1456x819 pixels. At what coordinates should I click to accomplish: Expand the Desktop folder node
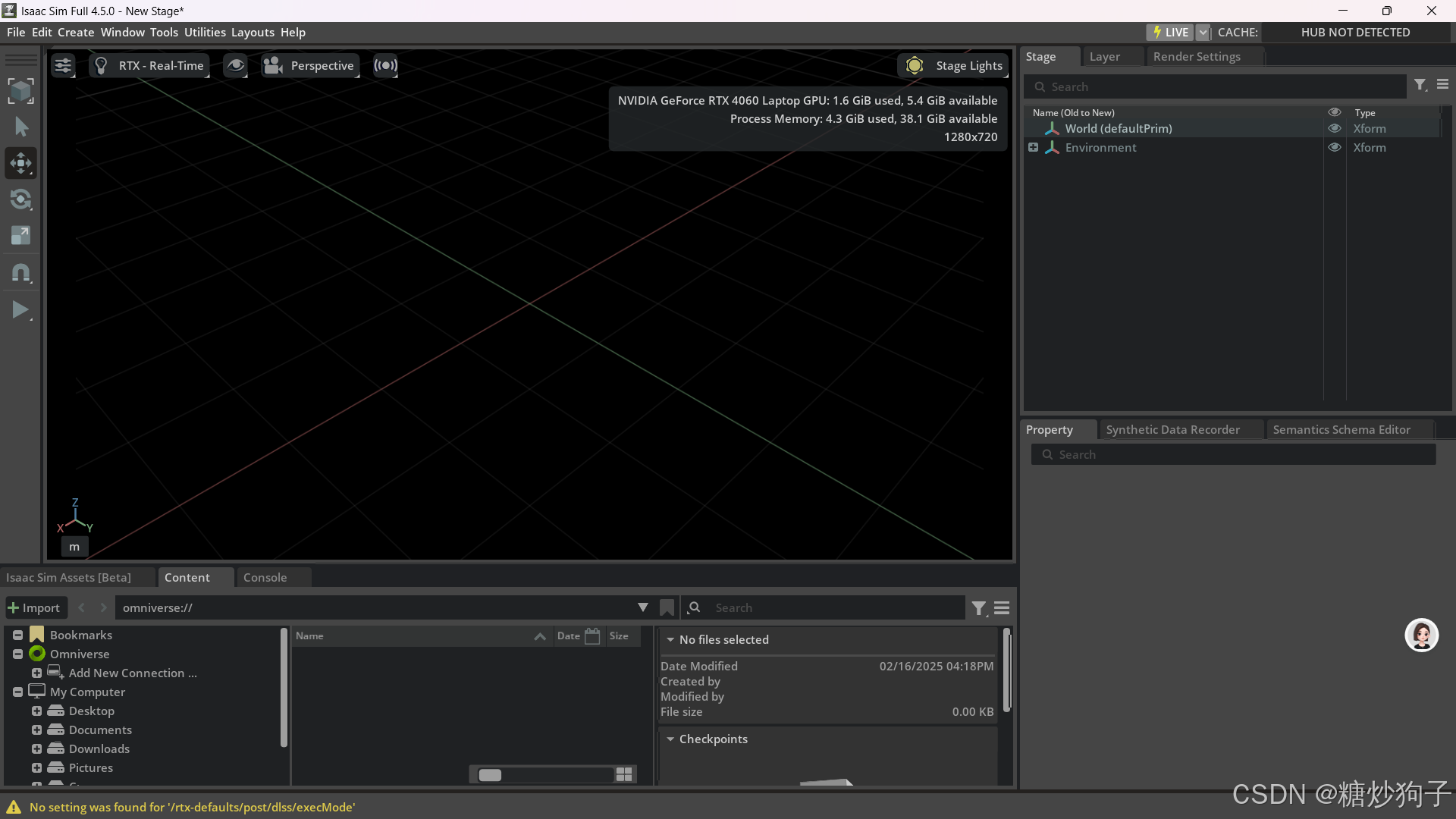(36, 711)
